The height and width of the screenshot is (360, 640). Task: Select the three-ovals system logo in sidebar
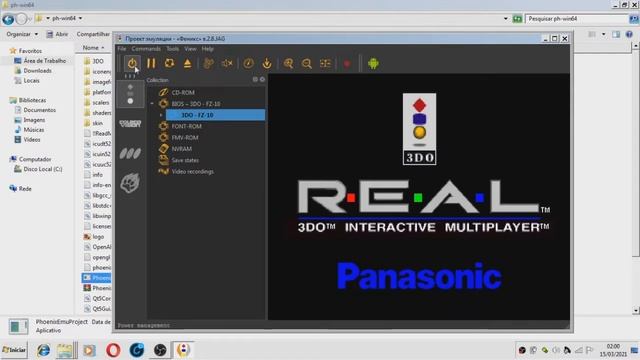[130, 153]
